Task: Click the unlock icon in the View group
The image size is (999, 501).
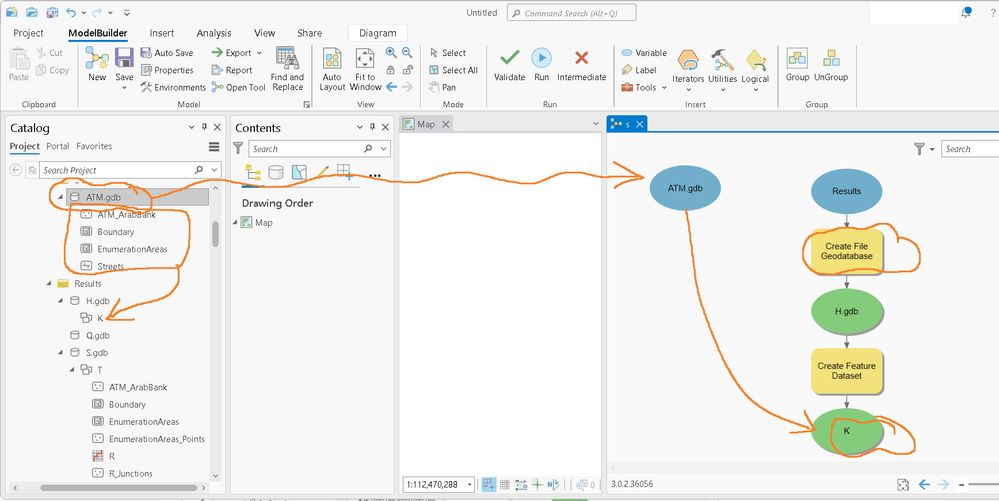Action: click(x=407, y=70)
